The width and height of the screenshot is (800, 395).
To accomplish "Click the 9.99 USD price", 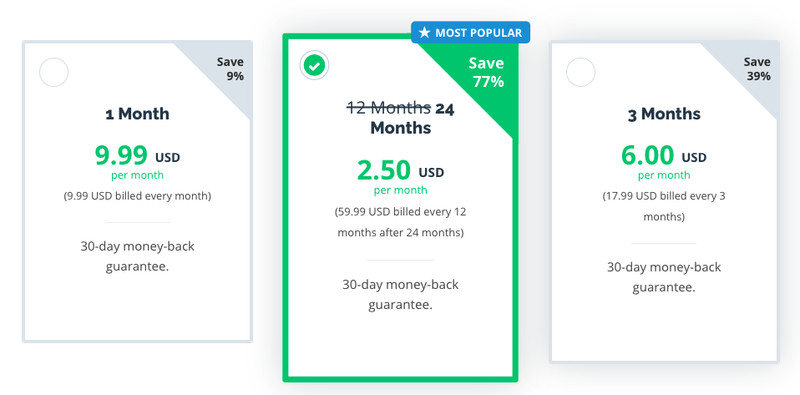I will (x=137, y=156).
